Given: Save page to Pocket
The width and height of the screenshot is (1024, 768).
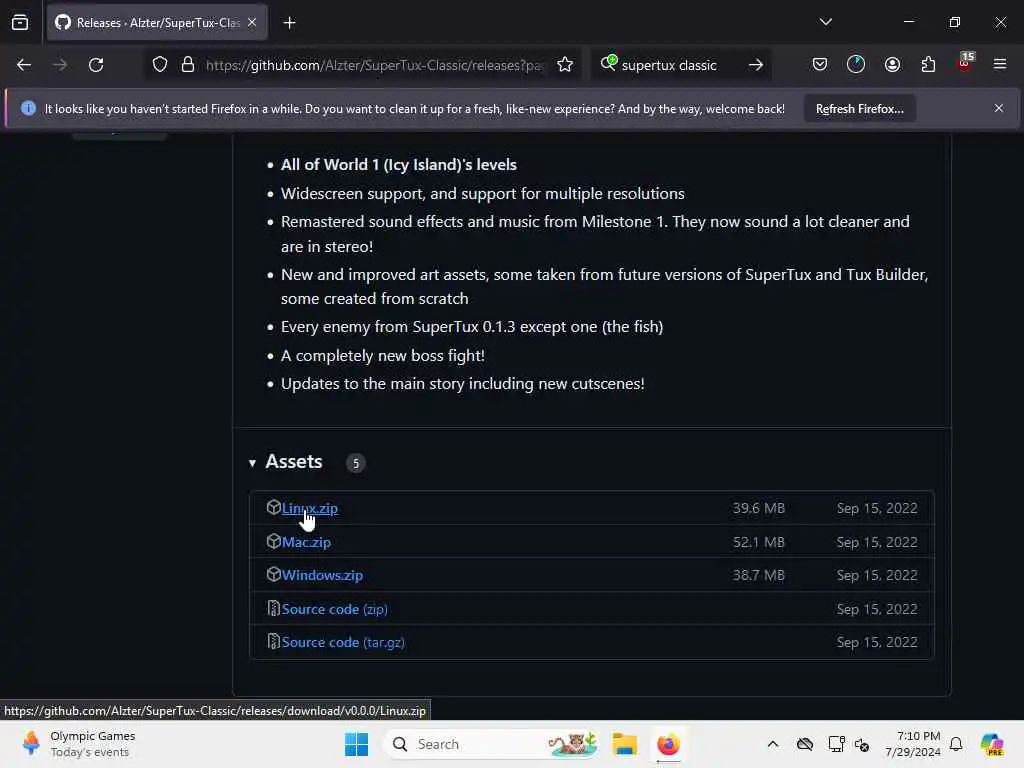Looking at the screenshot, I should (820, 65).
